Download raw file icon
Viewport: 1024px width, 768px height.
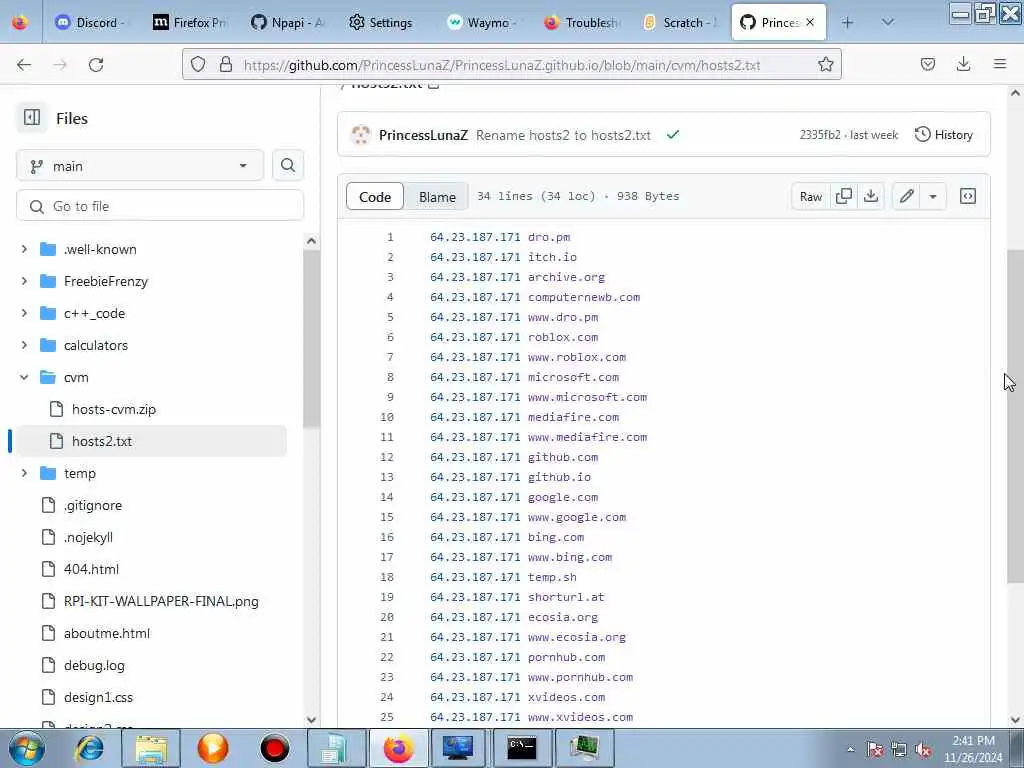(x=871, y=196)
